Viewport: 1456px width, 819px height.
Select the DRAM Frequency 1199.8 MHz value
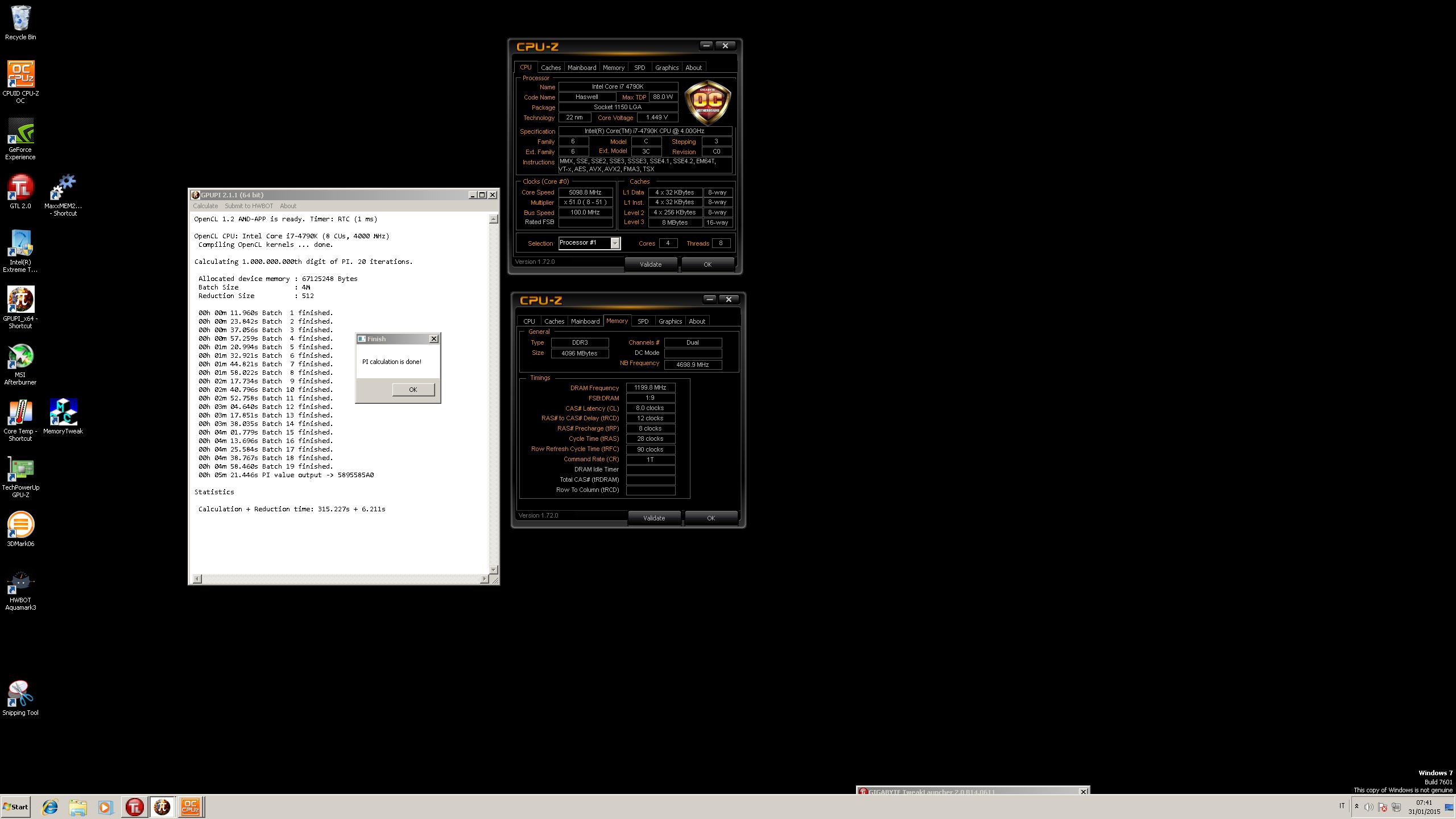[x=651, y=388]
